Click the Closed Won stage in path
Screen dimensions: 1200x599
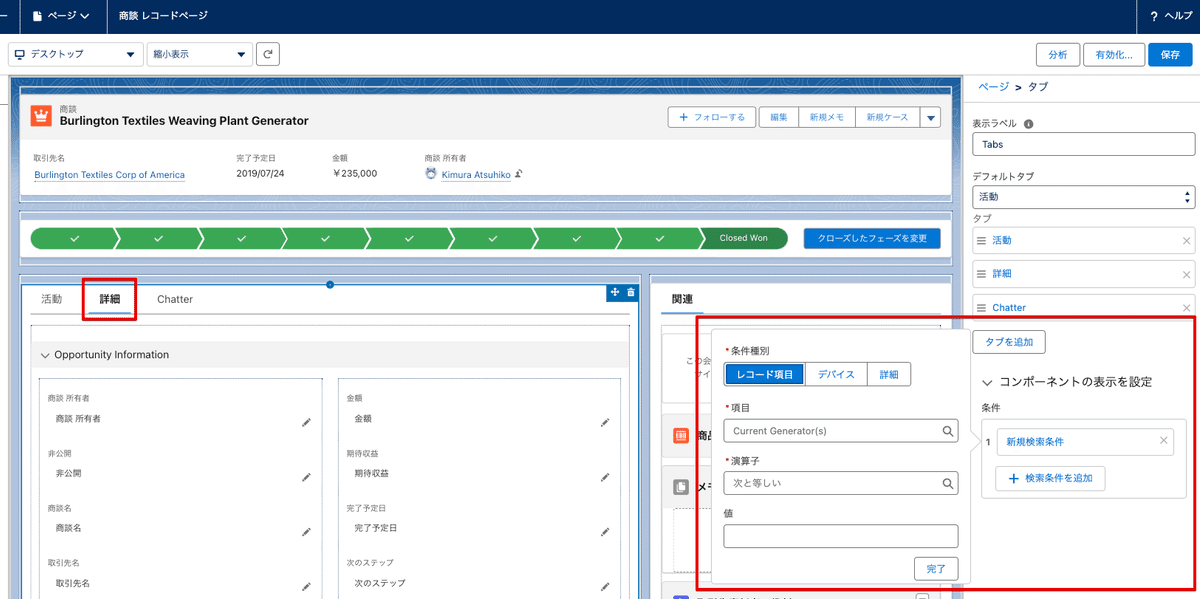[x=743, y=238]
